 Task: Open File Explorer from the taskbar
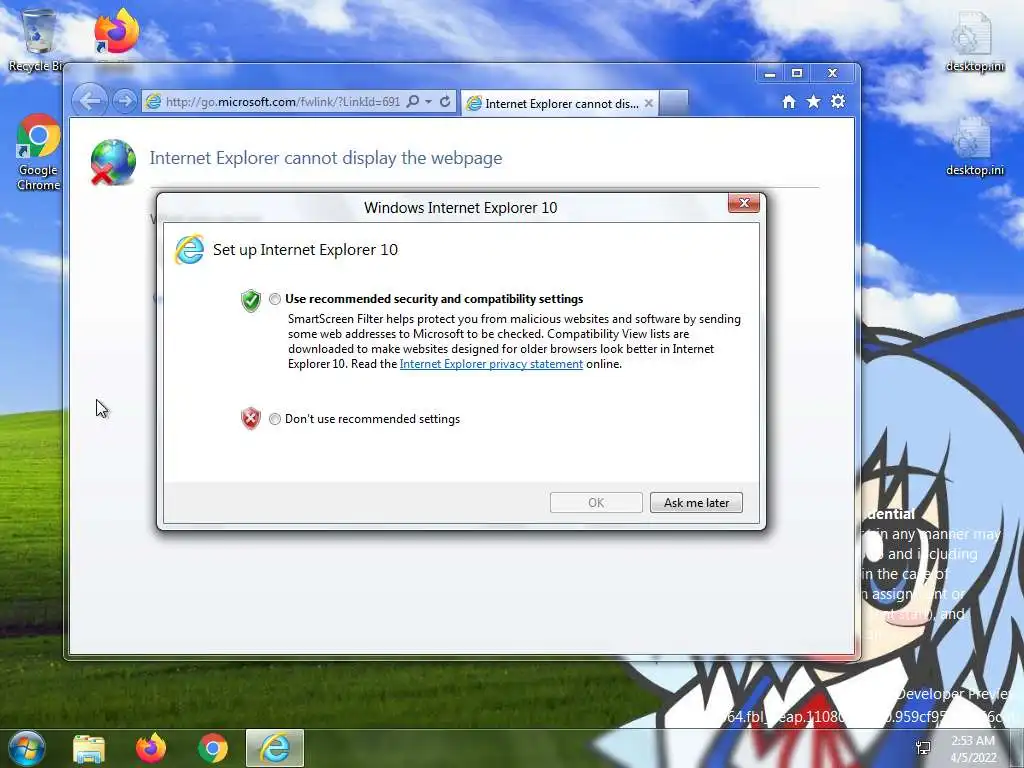89,749
